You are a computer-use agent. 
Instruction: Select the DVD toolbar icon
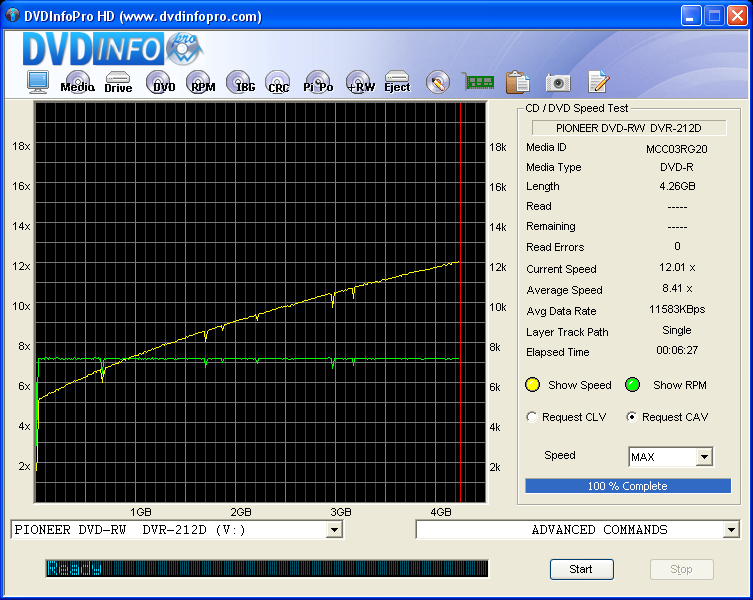click(x=160, y=82)
